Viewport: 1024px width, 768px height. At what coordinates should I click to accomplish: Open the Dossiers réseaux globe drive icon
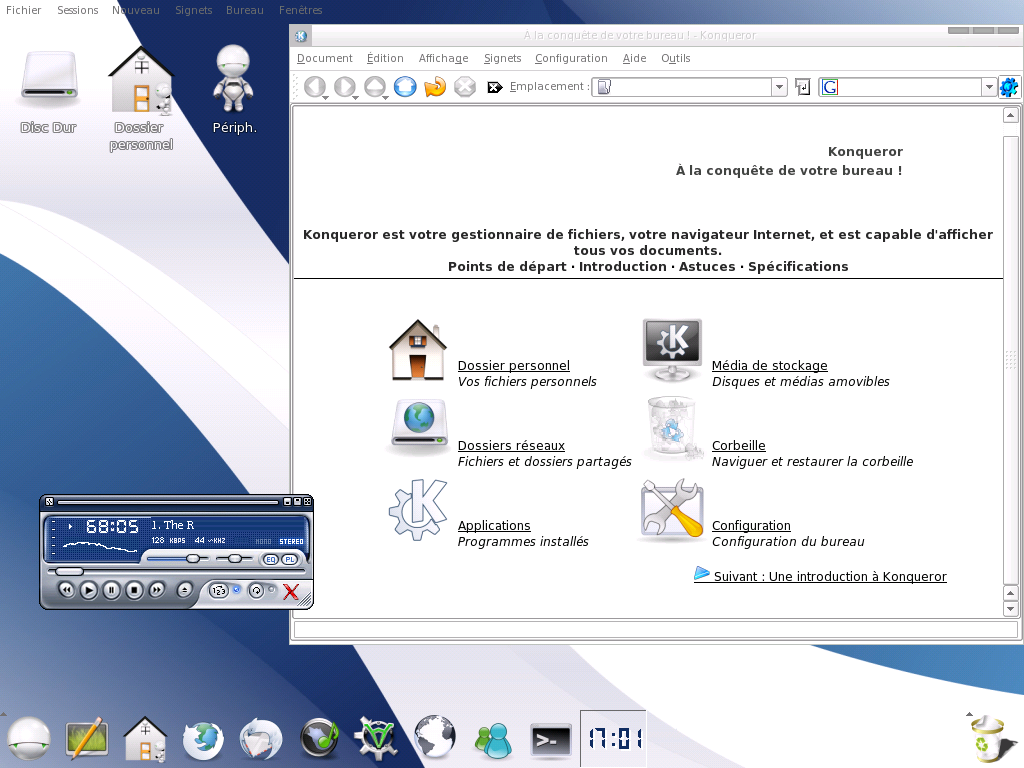[419, 426]
